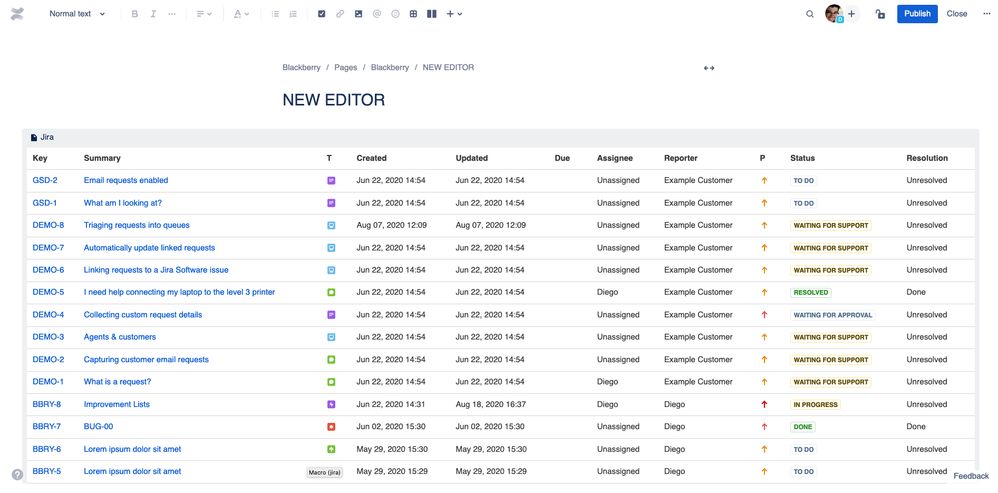Viewport: 998px width, 493px height.
Task: Click the Confluence logo icon
Action: point(18,13)
